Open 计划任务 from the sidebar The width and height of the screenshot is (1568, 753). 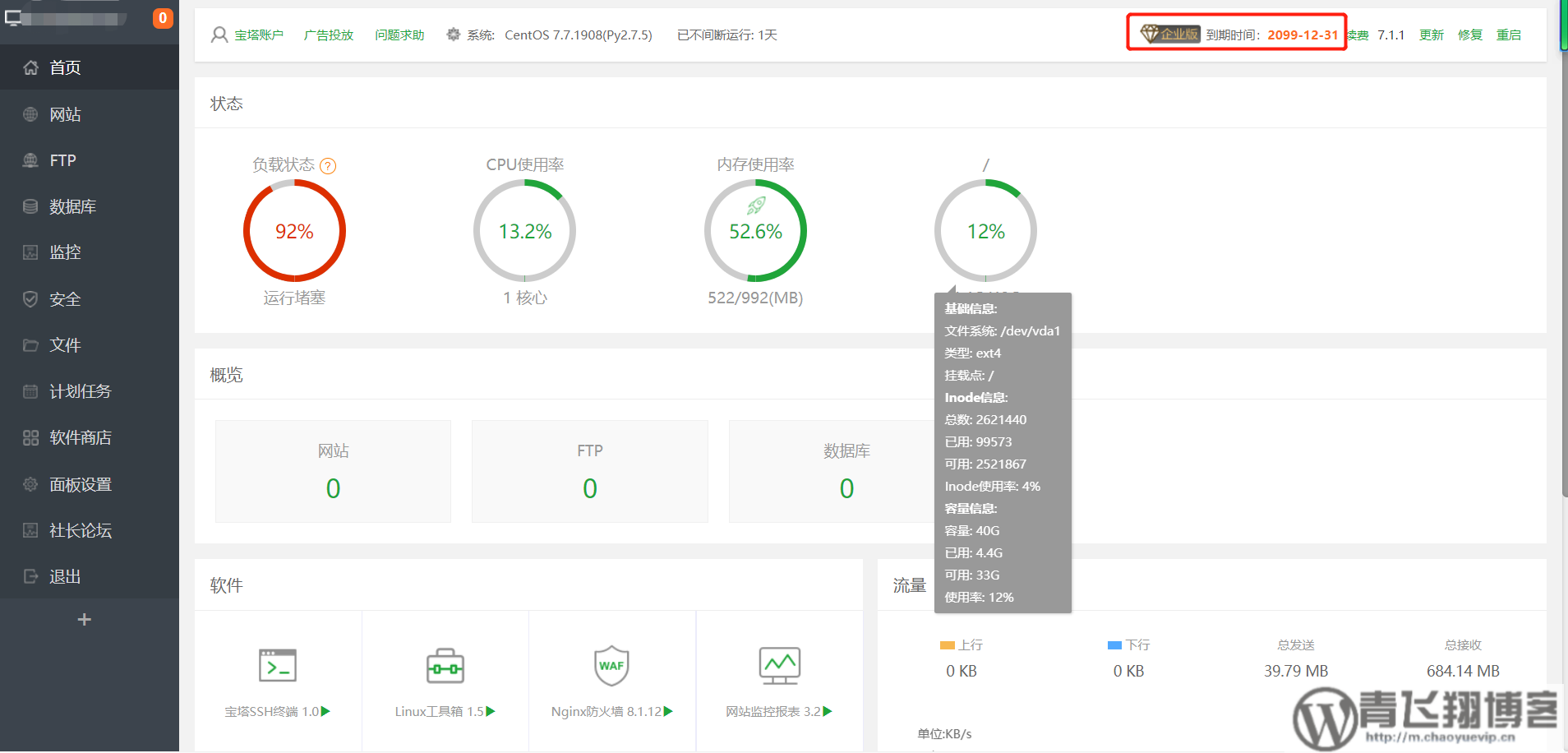[80, 391]
